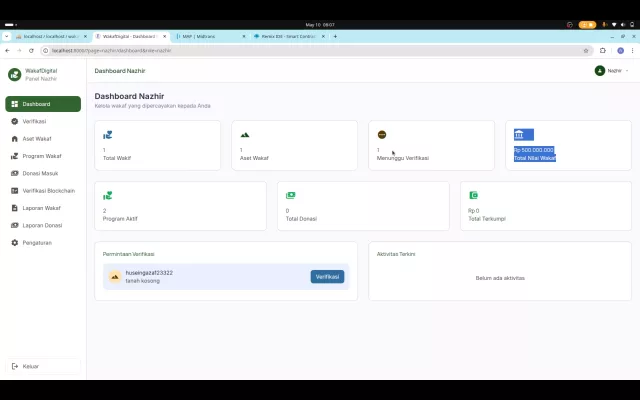This screenshot has width=640, height=400.
Task: Open the Verifikasi sidebar link
Action: click(43, 121)
